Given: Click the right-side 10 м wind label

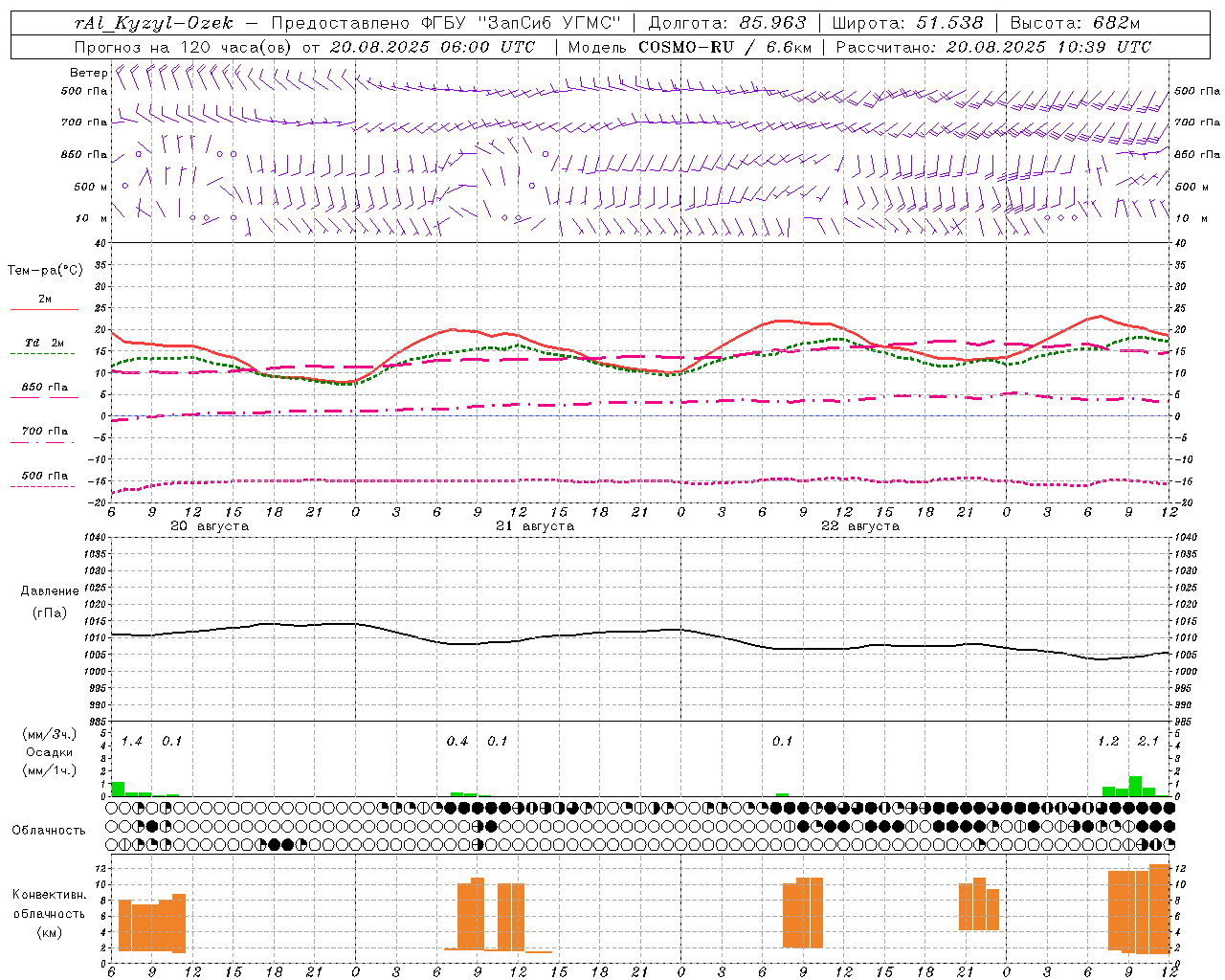Looking at the screenshot, I should (x=1190, y=218).
